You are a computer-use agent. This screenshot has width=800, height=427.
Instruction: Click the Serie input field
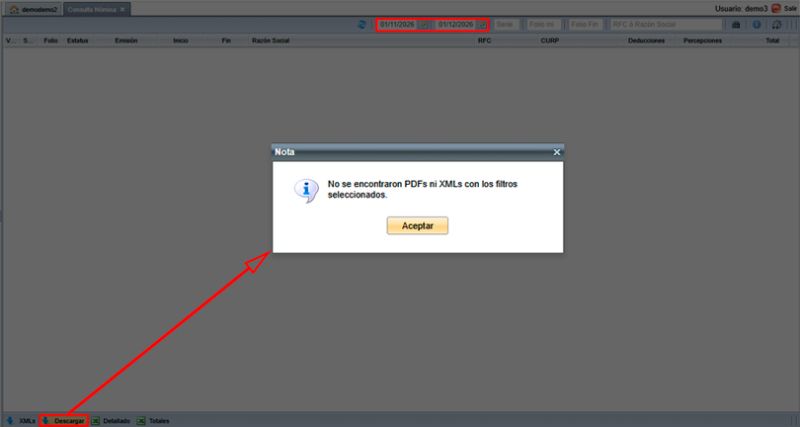[x=506, y=24]
